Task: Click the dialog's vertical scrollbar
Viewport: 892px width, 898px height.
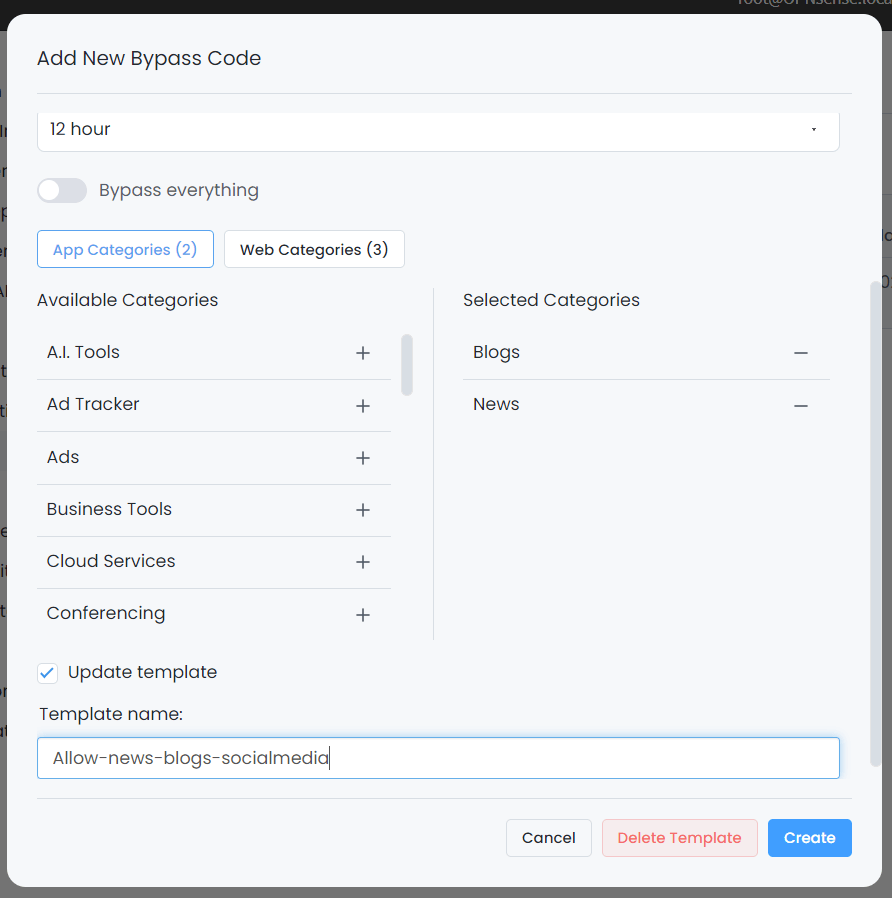Action: [x=875, y=523]
